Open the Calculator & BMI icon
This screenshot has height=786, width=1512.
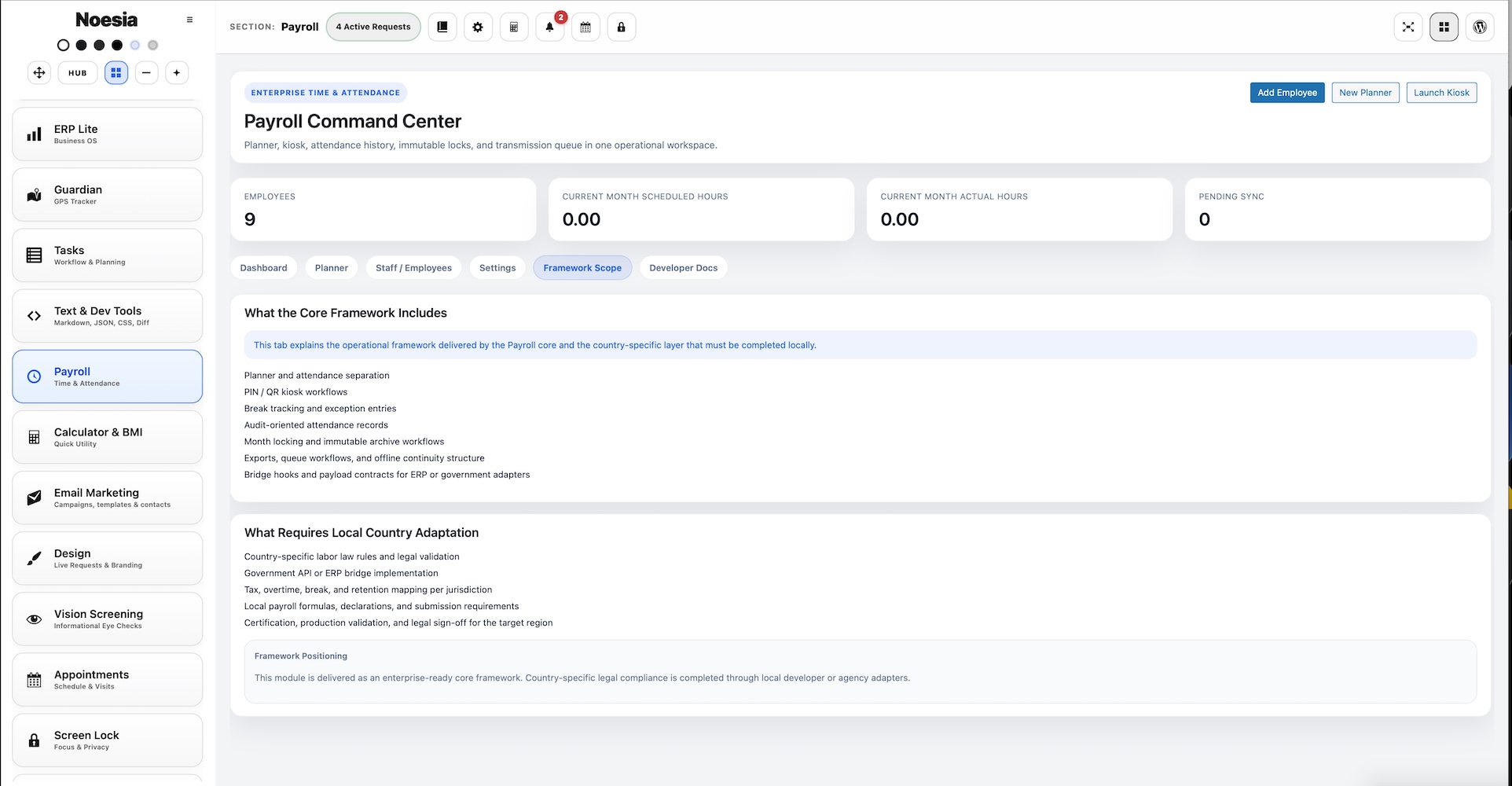pos(108,437)
